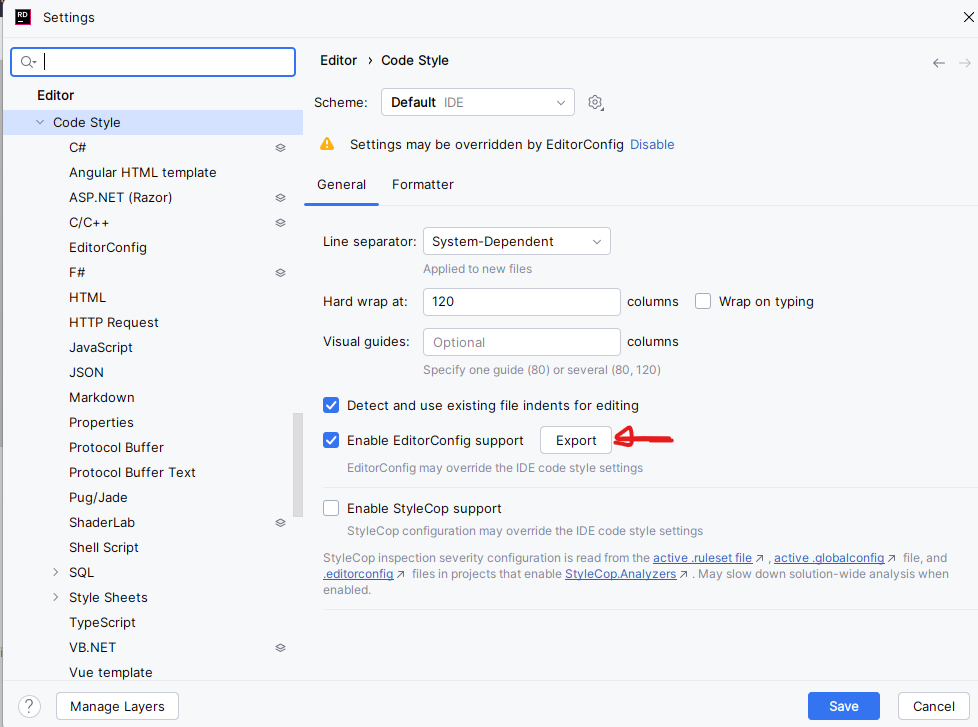Open the Scheme dropdown
The height and width of the screenshot is (727, 978).
click(x=477, y=102)
